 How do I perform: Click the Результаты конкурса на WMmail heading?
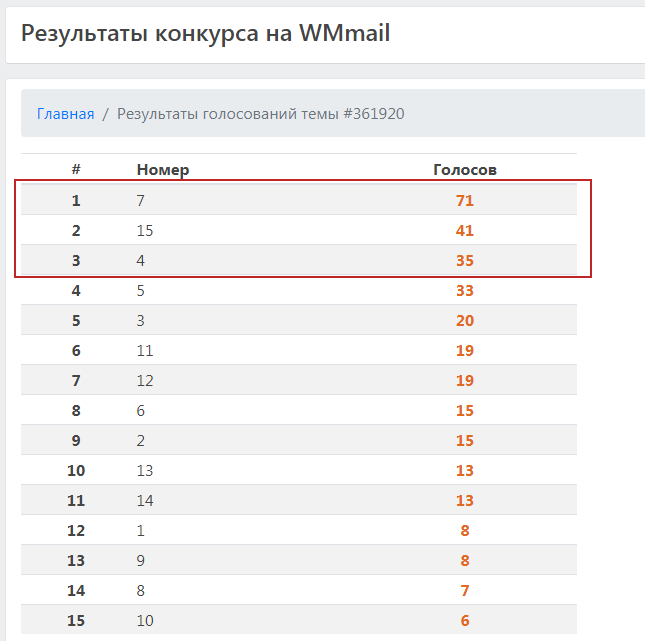point(205,33)
